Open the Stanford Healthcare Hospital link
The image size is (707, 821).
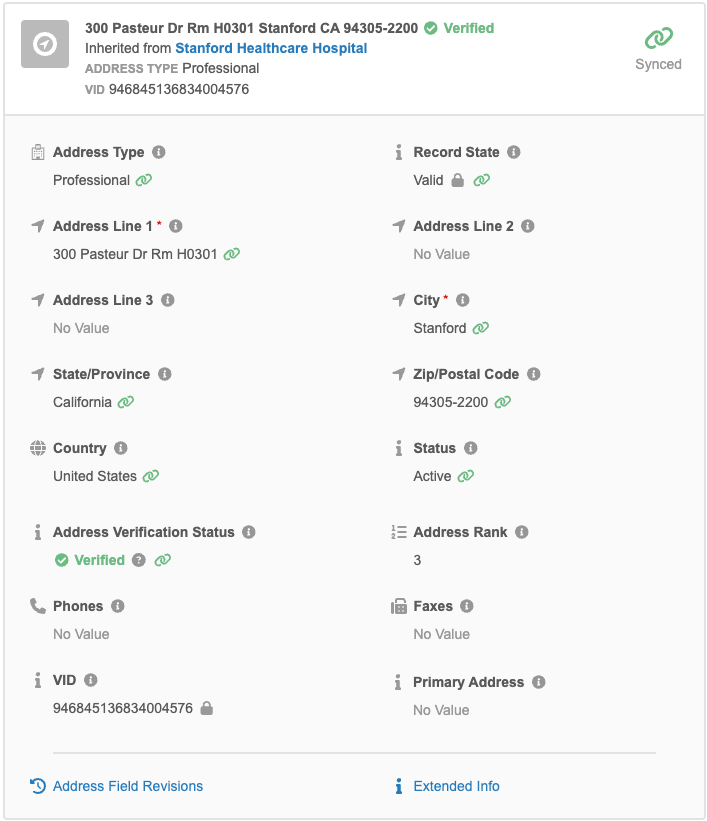[271, 48]
